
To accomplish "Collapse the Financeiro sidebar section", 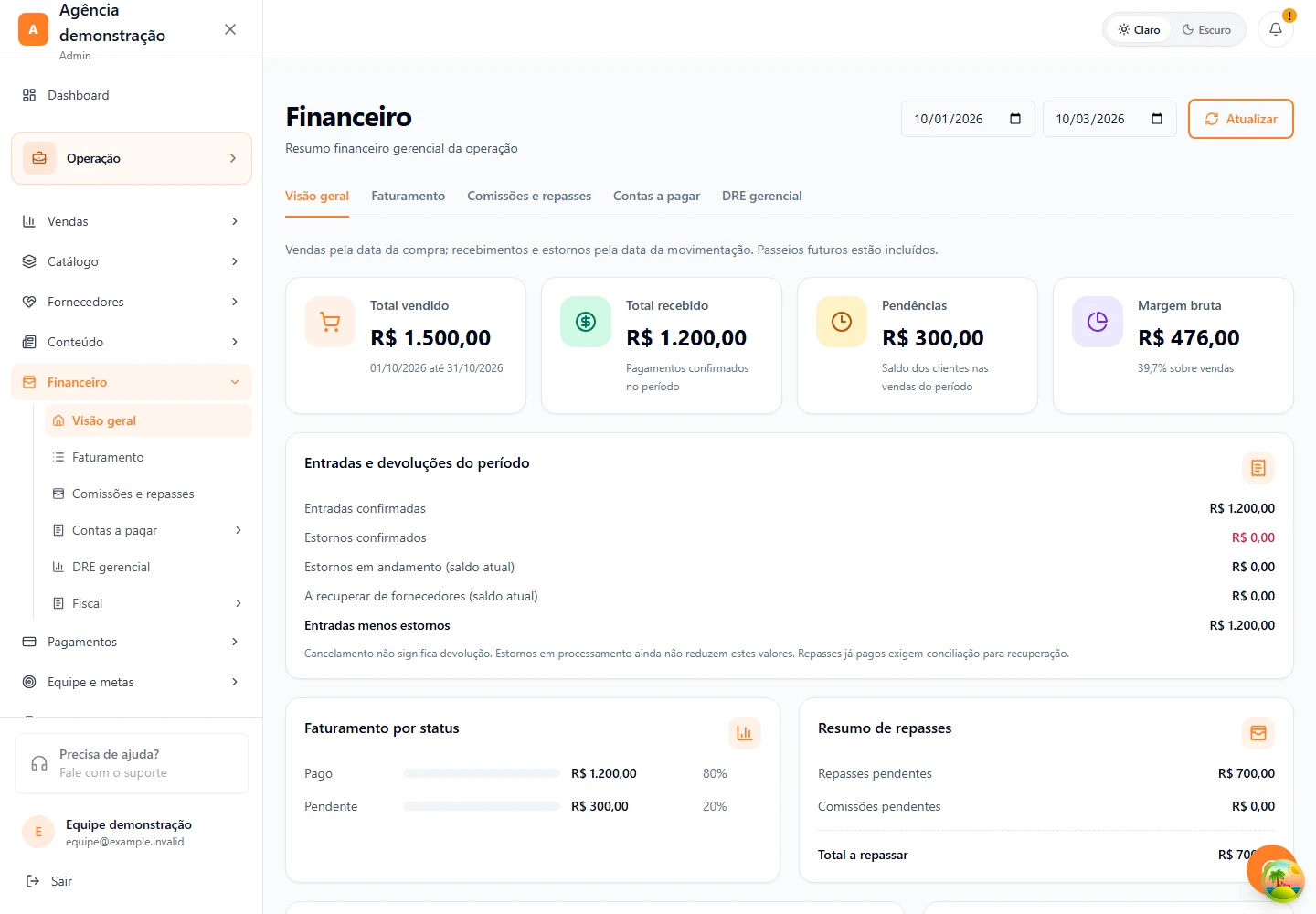I will (x=132, y=382).
